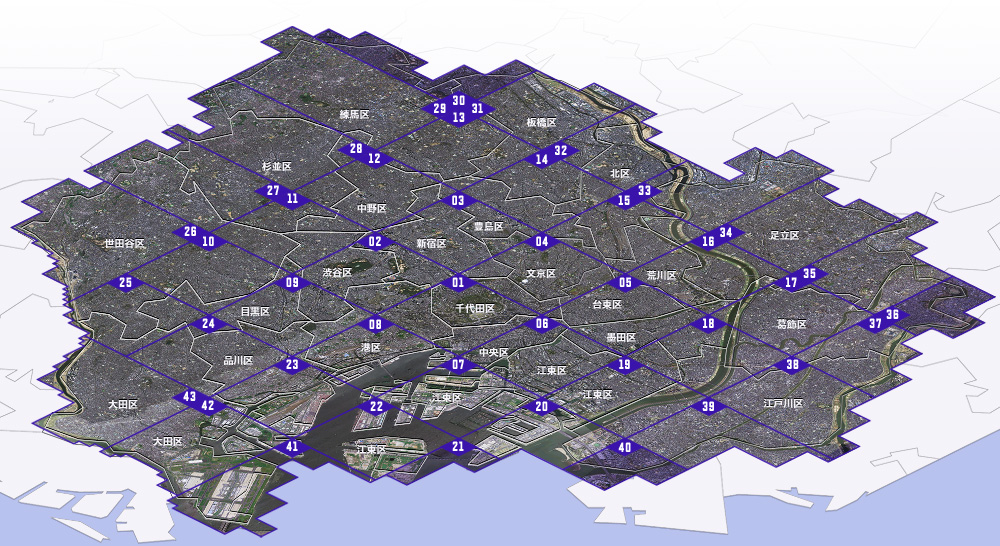Select tile marker 09 near 渋谷区
Viewport: 1000px width, 546px height.
(292, 283)
